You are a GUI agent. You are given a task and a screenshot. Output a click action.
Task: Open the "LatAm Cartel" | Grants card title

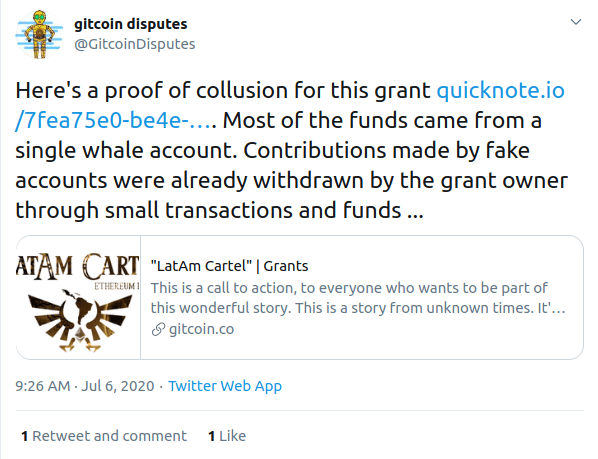click(229, 266)
